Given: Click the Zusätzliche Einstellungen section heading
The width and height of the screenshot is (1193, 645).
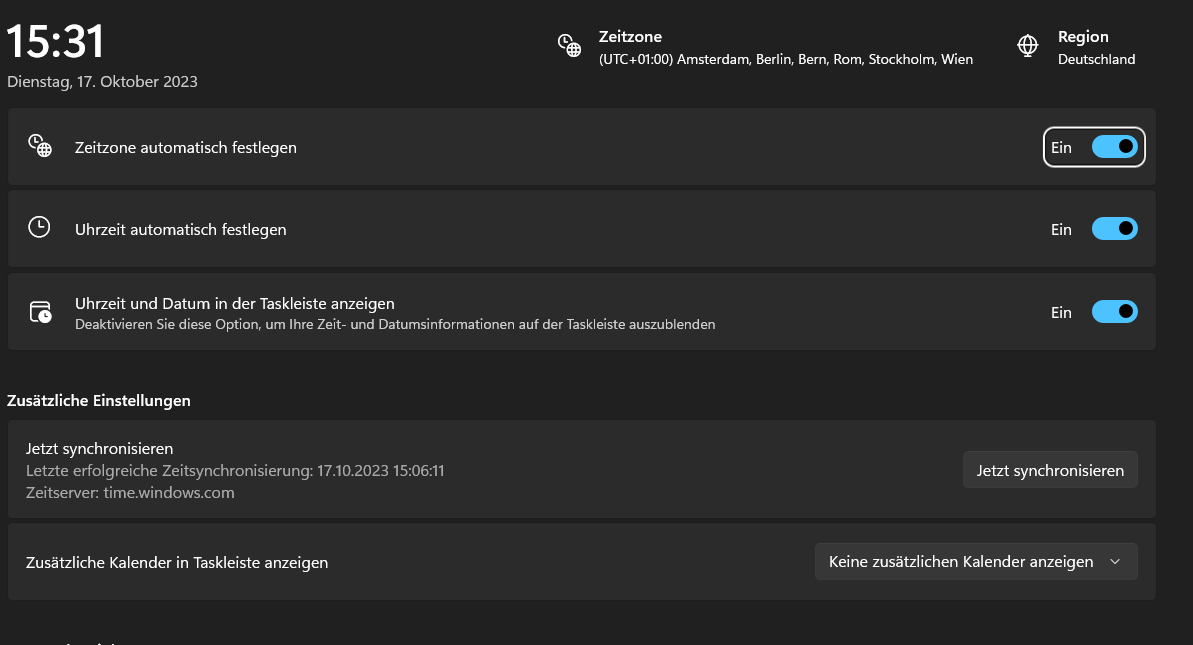Looking at the screenshot, I should coord(99,401).
